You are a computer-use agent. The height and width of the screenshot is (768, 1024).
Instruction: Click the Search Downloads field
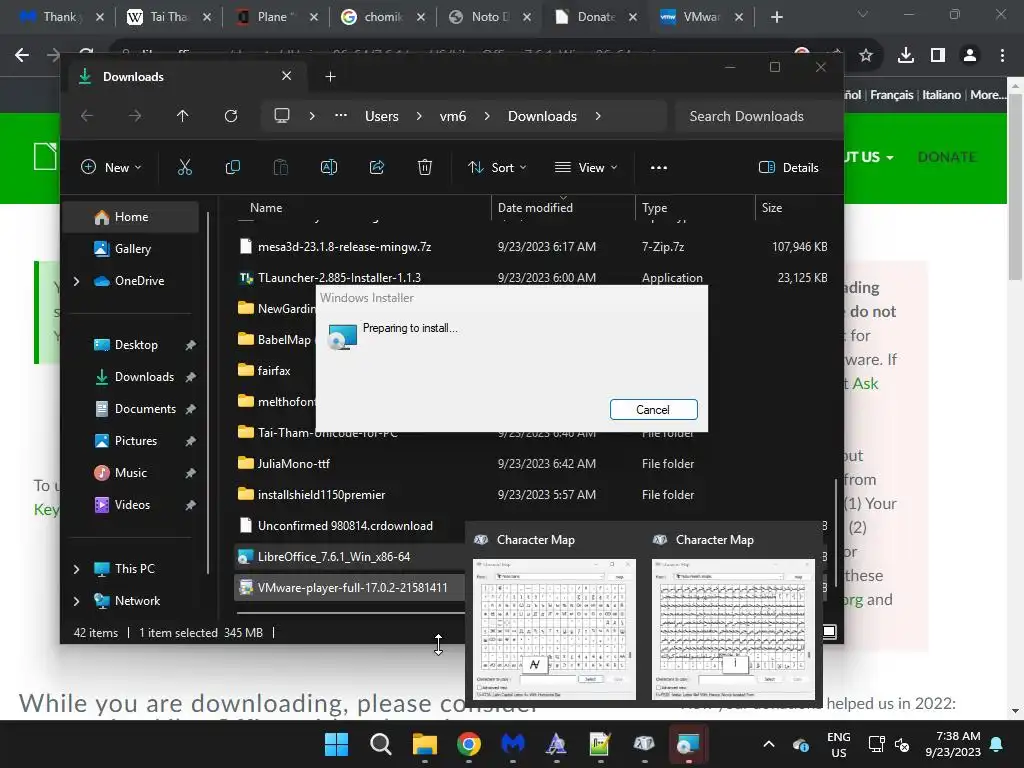tap(758, 116)
